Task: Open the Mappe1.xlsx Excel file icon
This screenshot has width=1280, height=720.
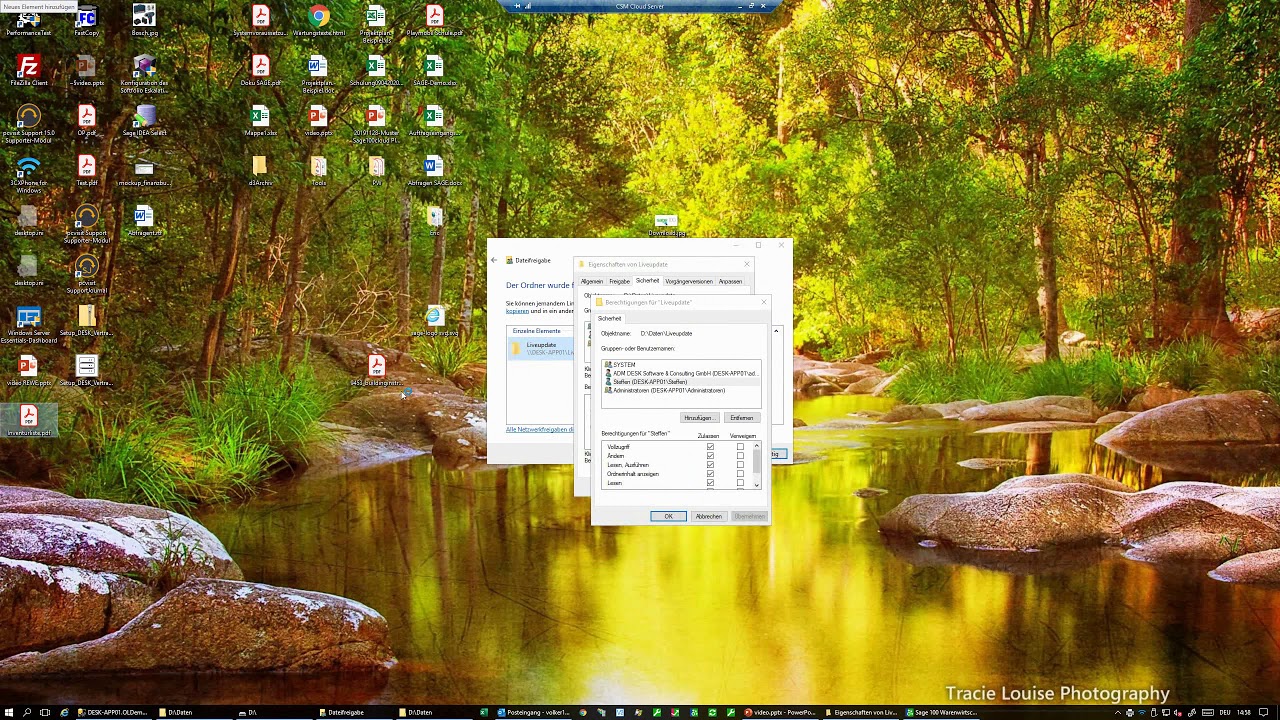Action: pyautogui.click(x=261, y=121)
